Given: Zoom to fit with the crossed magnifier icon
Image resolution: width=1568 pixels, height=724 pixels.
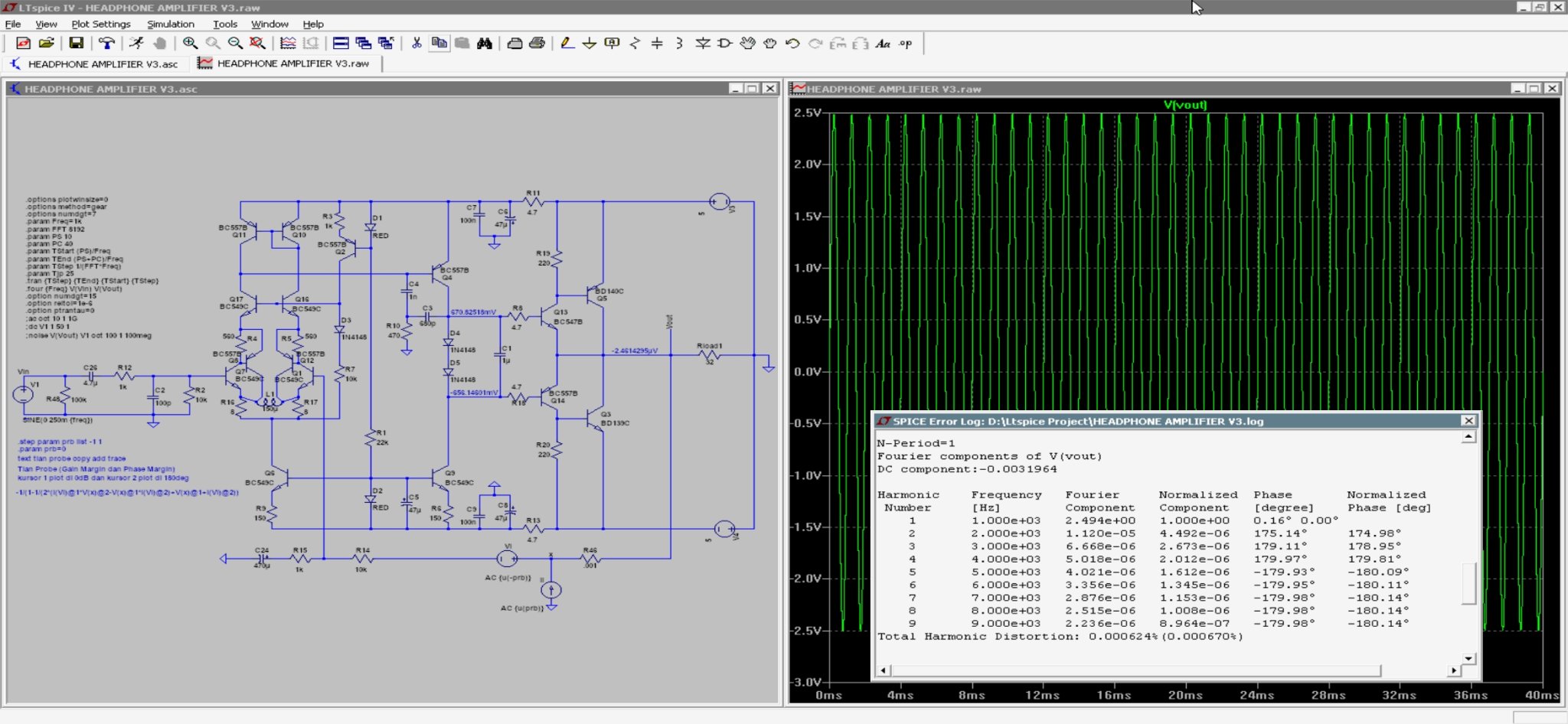Looking at the screenshot, I should [x=258, y=44].
